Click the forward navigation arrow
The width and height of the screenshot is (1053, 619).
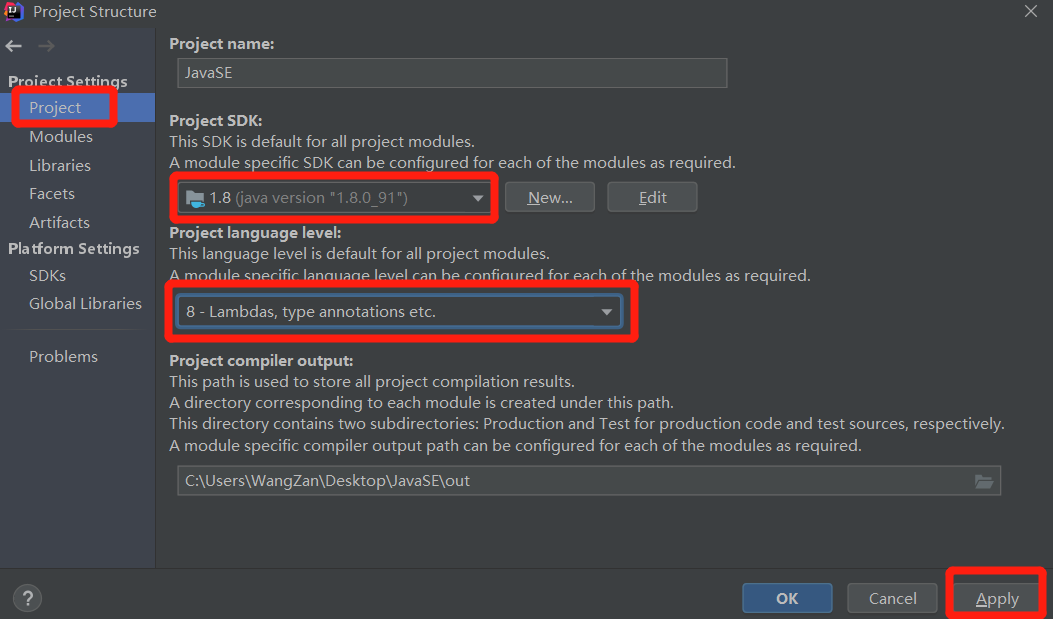(x=46, y=46)
